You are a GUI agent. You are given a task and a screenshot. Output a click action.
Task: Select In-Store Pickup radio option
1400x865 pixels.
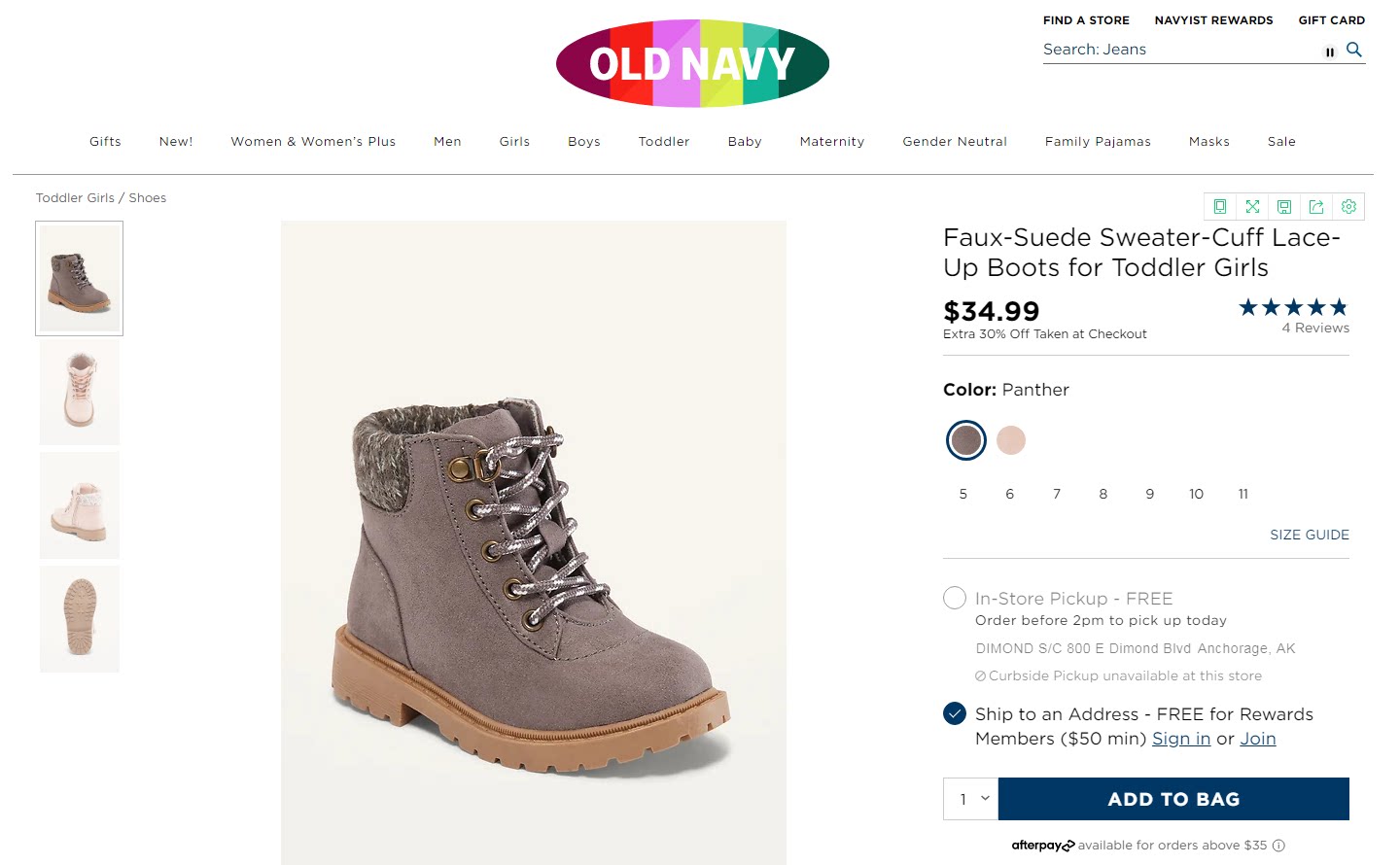[x=955, y=598]
